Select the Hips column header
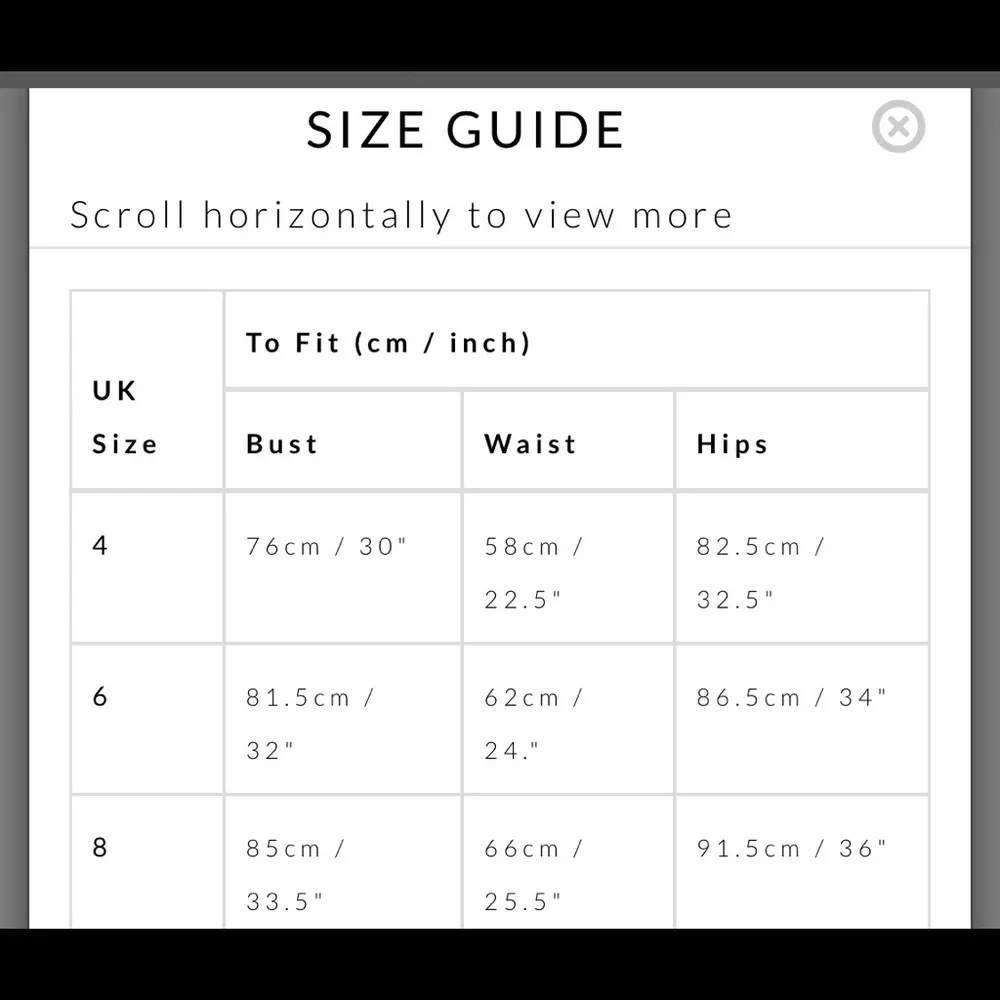The width and height of the screenshot is (1000, 1000). click(733, 444)
